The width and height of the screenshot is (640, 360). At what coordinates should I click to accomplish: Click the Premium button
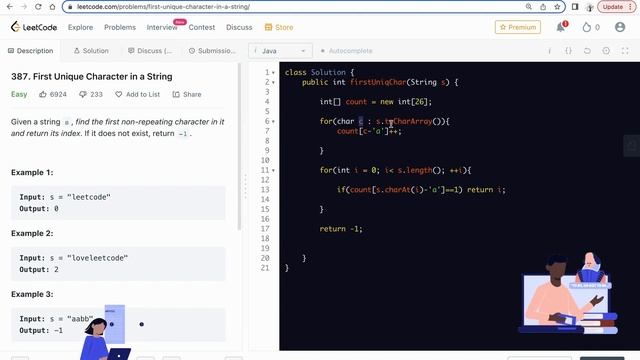(x=518, y=27)
